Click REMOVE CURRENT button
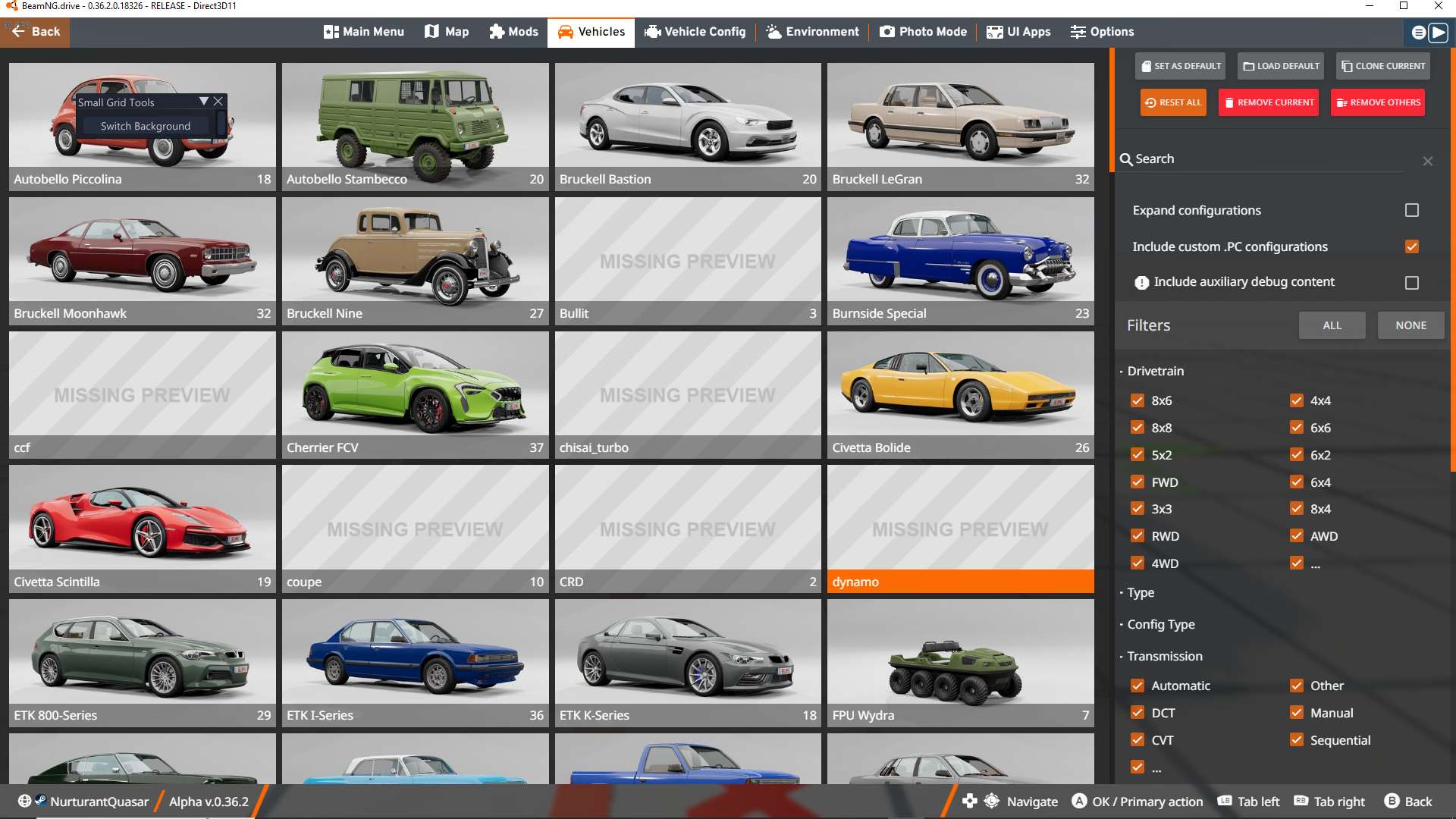Screen dimensions: 1456x819 click(1269, 102)
